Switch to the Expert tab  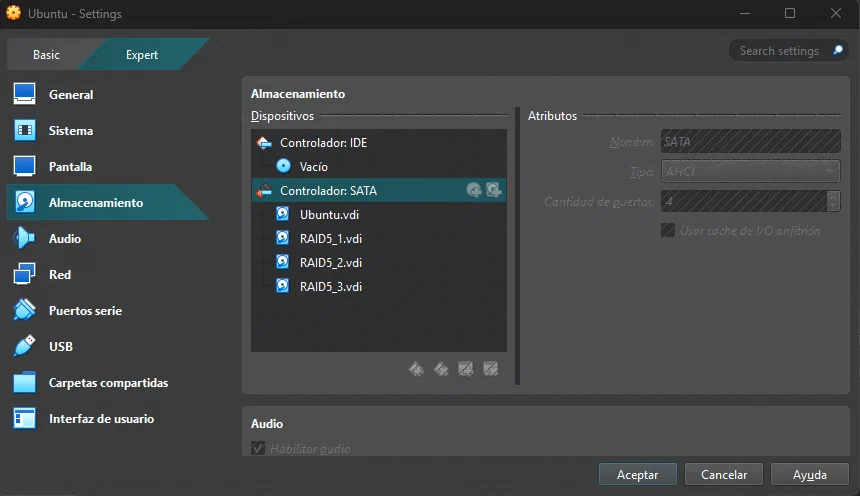coord(142,55)
